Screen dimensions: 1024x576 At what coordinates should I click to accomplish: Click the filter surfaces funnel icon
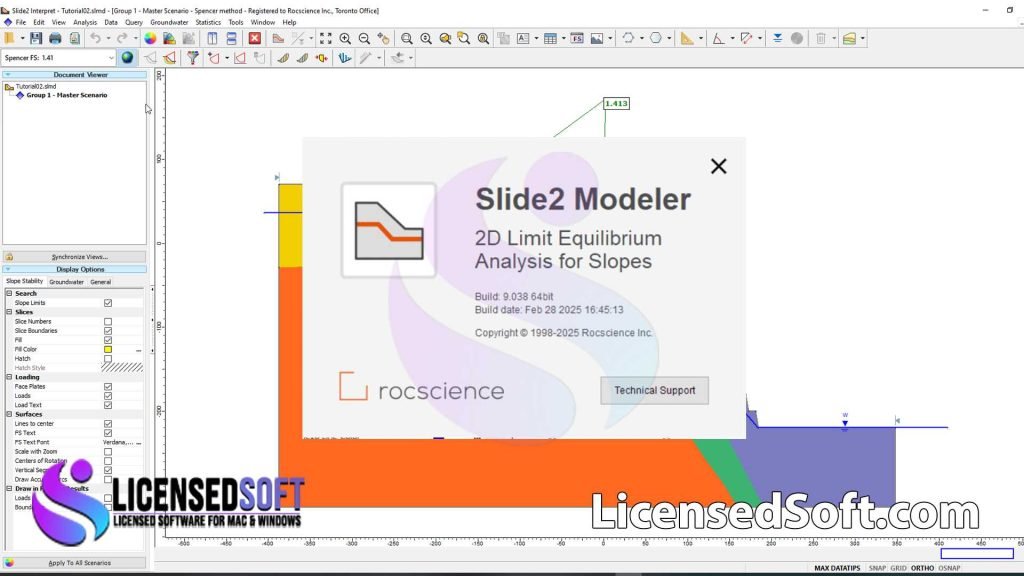[193, 58]
